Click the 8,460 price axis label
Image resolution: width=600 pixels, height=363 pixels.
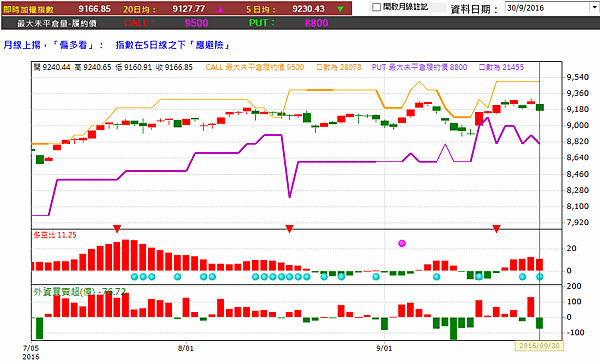coord(577,174)
